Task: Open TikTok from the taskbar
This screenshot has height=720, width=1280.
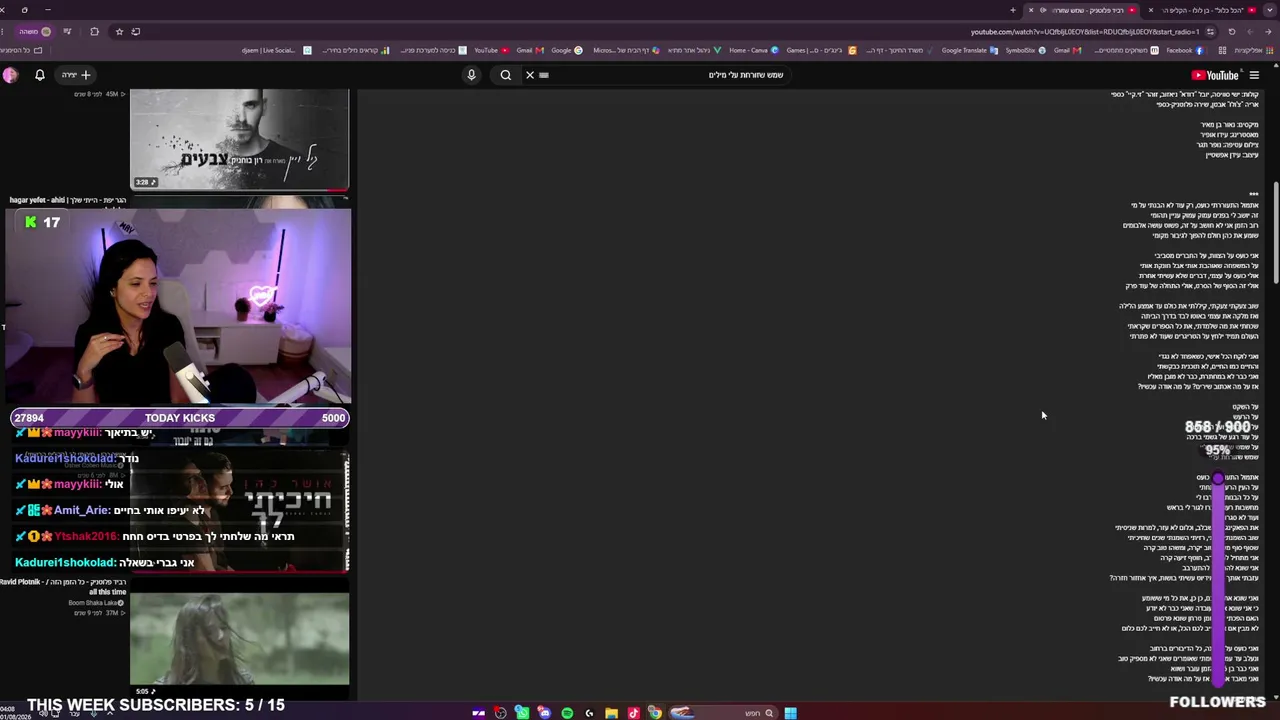Action: [633, 713]
